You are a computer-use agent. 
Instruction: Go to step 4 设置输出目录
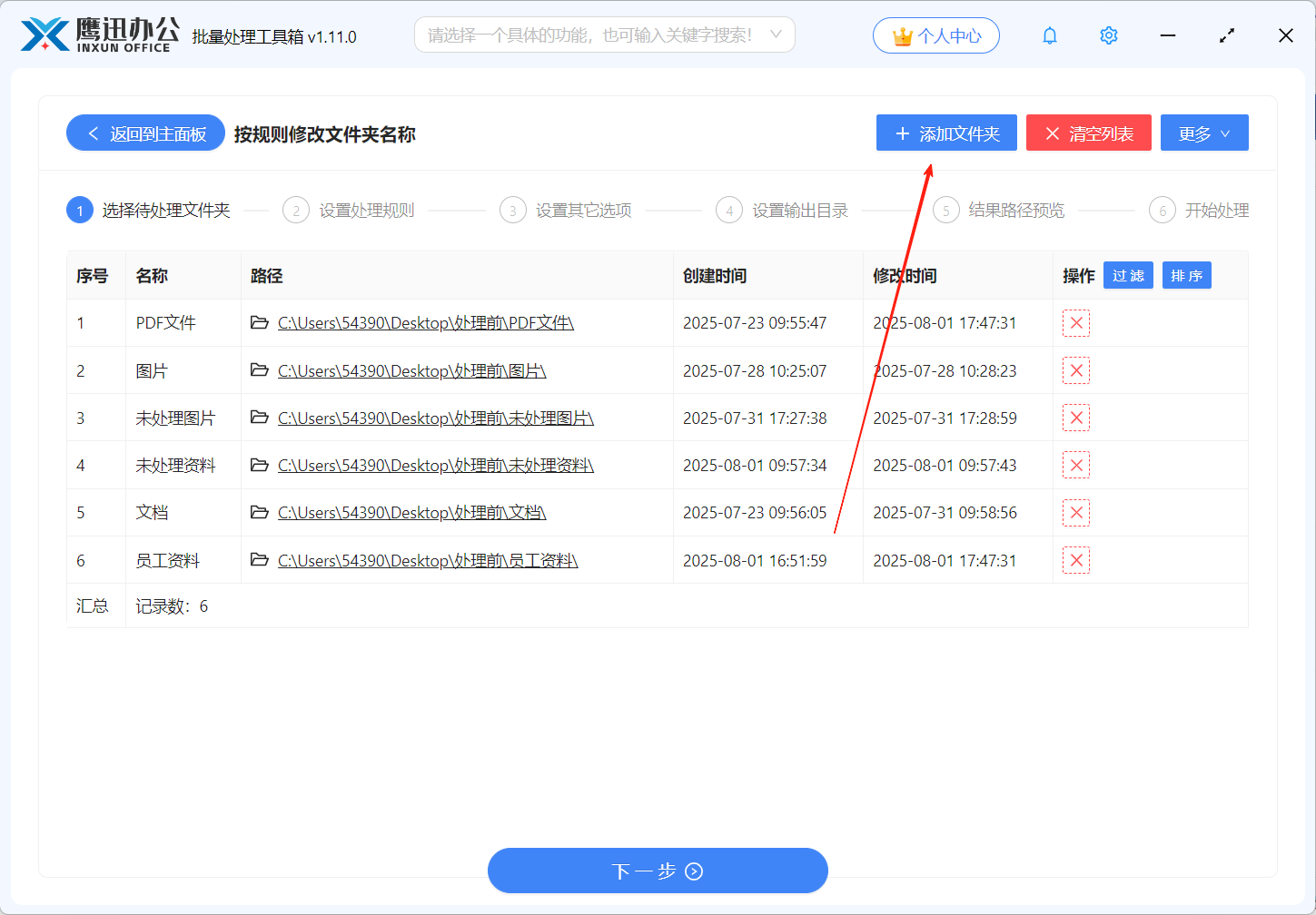[782, 211]
